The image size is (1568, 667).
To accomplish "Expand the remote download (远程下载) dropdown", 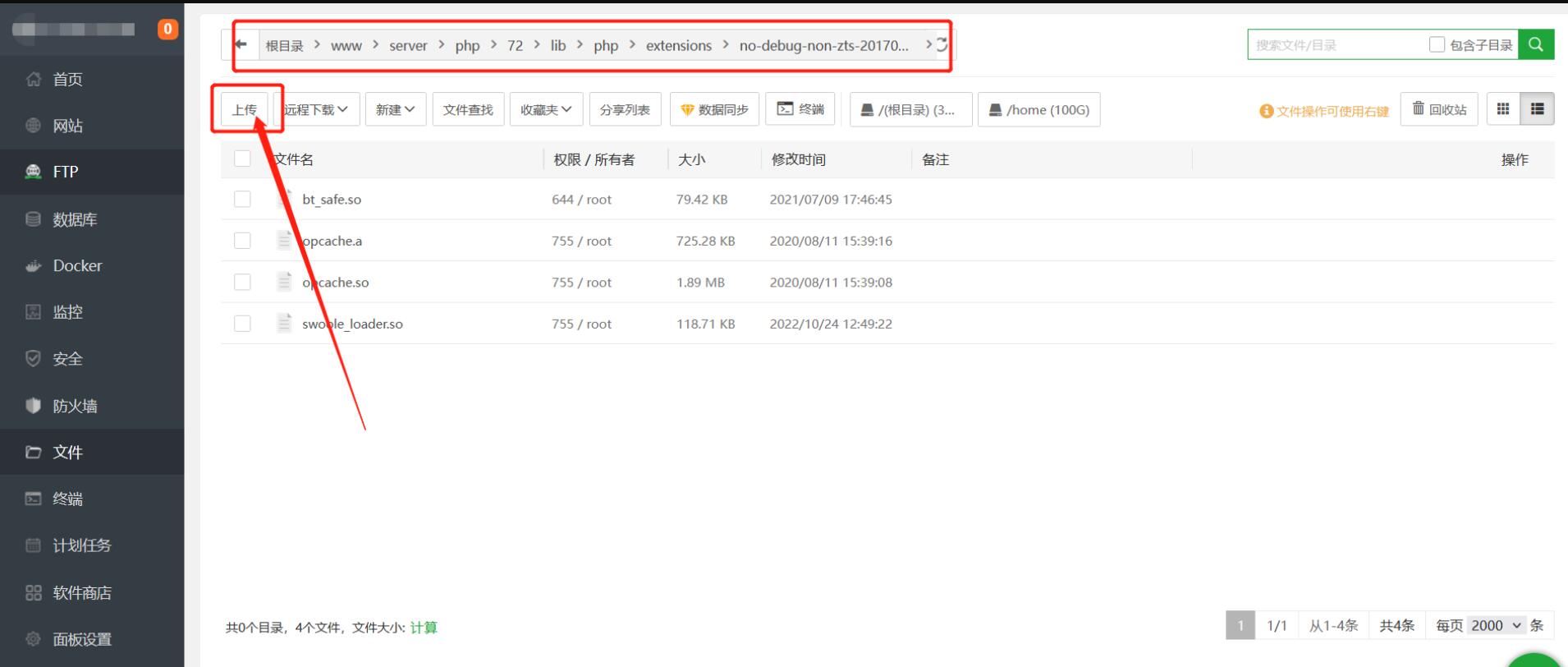I will [x=316, y=110].
